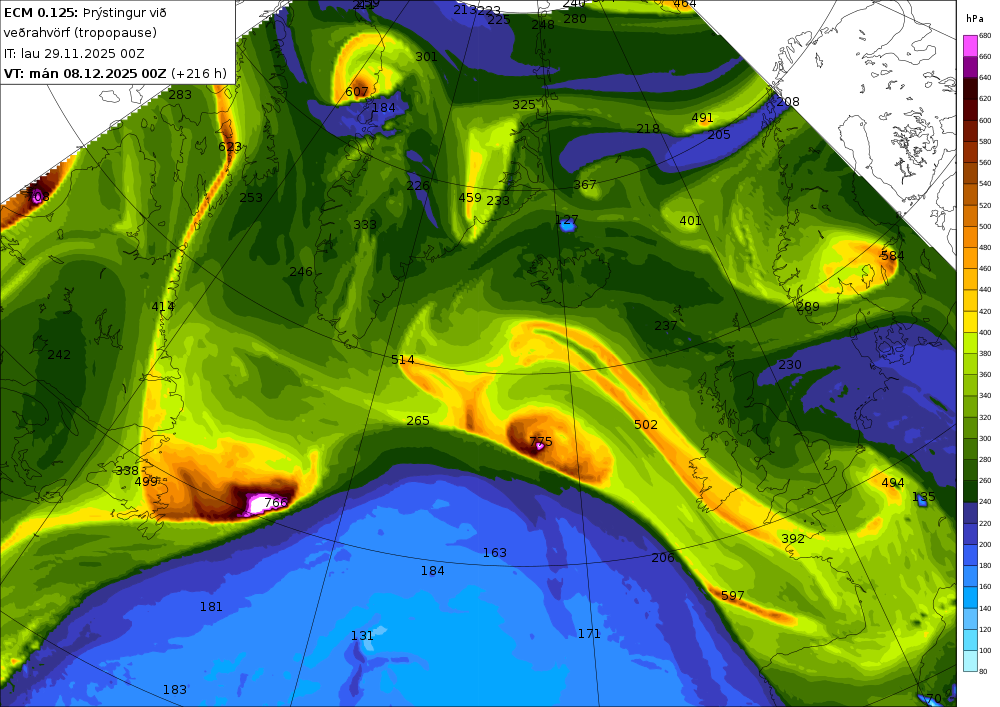This screenshot has width=1000, height=707.
Task: Select the 100 legend tick label
Action: click(x=985, y=651)
